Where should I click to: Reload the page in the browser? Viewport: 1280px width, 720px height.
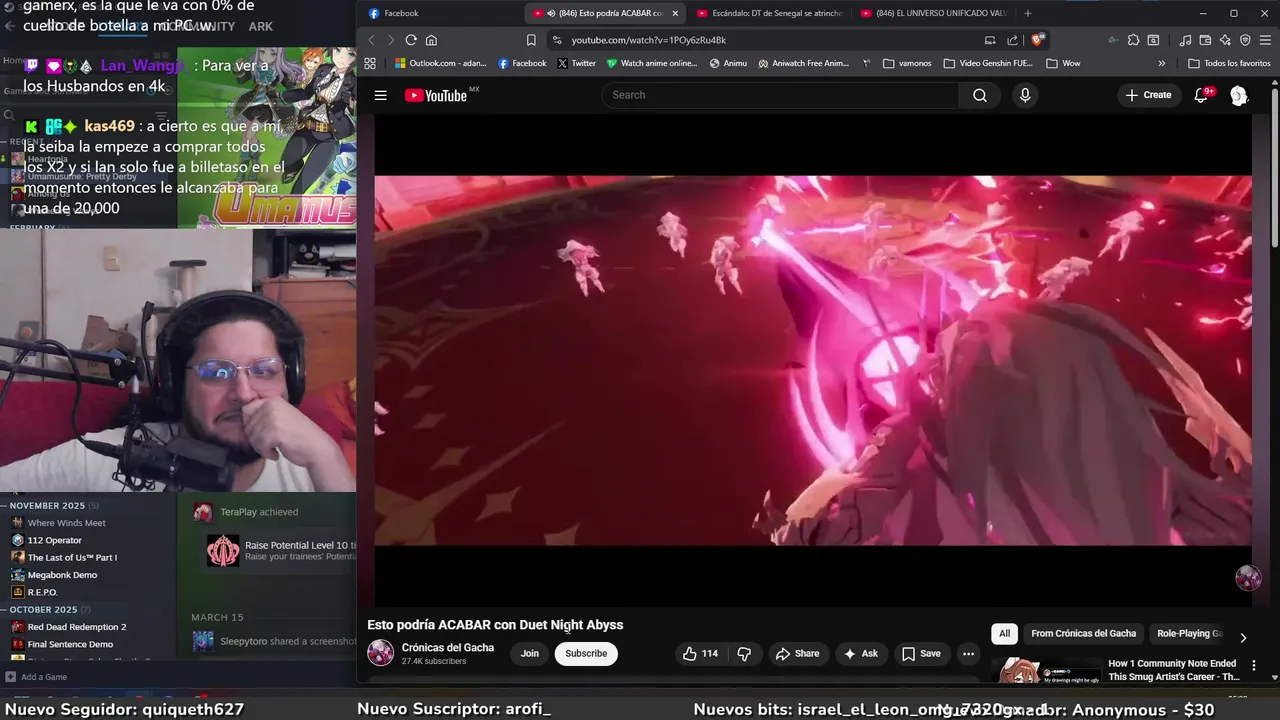411,40
